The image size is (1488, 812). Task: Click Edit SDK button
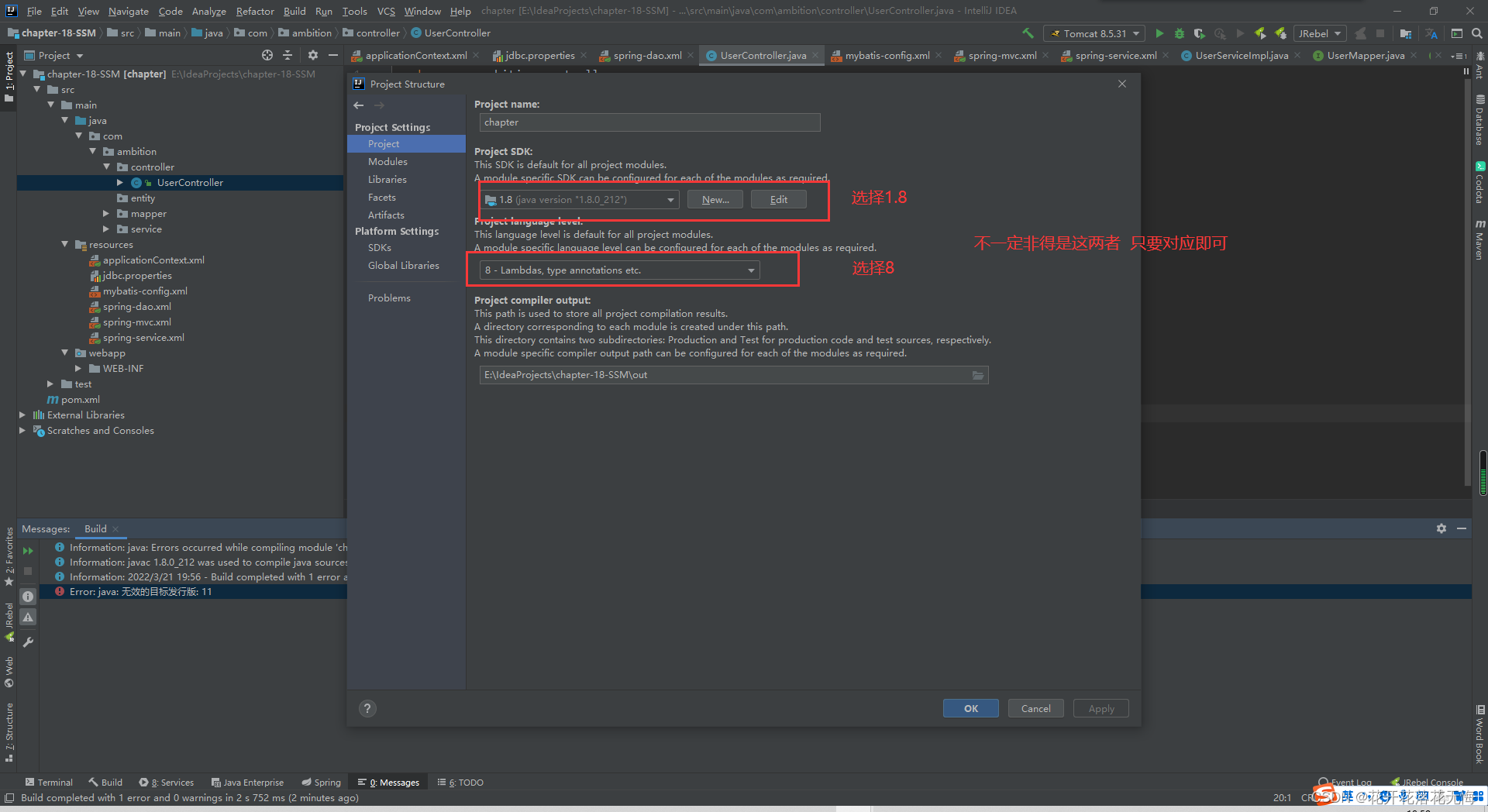(x=779, y=200)
